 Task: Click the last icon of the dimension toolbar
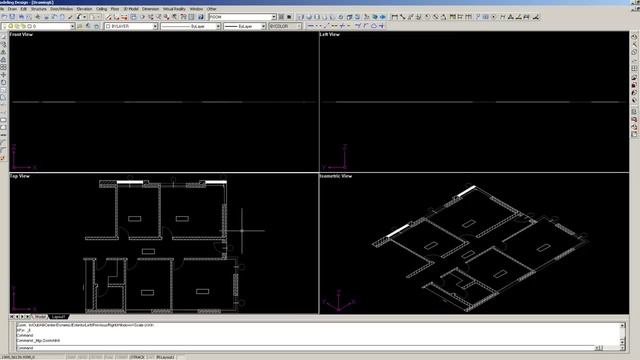pyautogui.click(x=536, y=17)
